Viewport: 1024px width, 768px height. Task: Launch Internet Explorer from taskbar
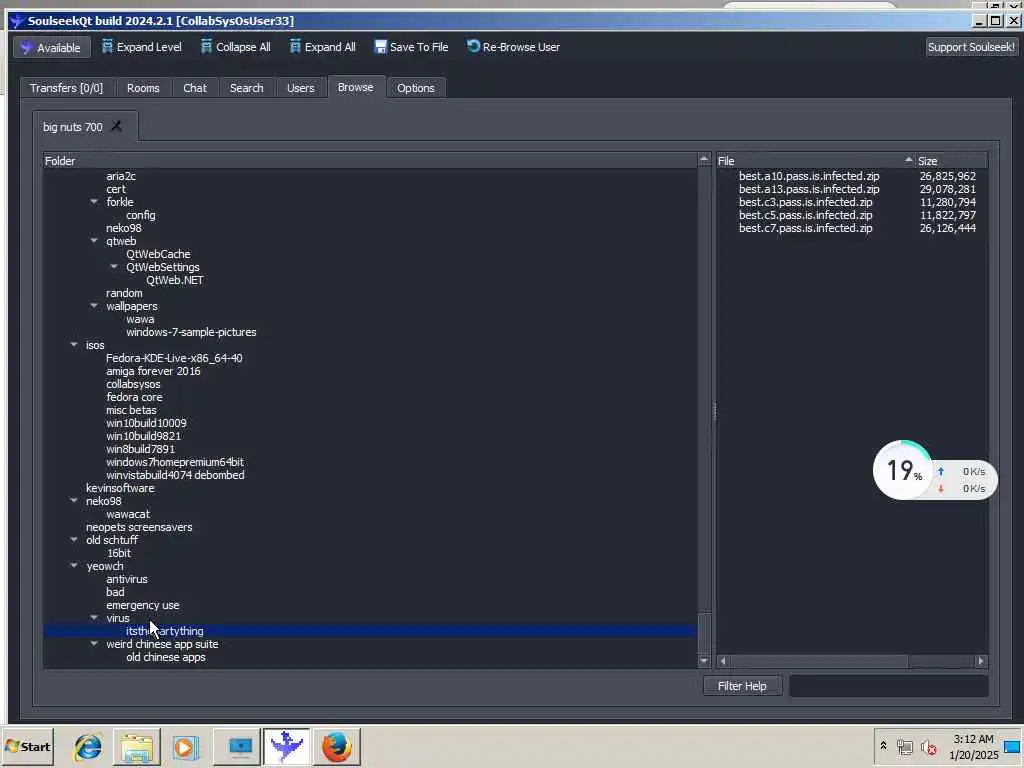click(88, 746)
